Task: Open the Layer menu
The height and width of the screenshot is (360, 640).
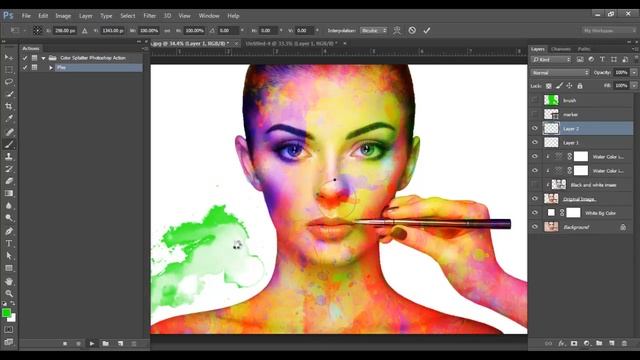Action: [85, 16]
